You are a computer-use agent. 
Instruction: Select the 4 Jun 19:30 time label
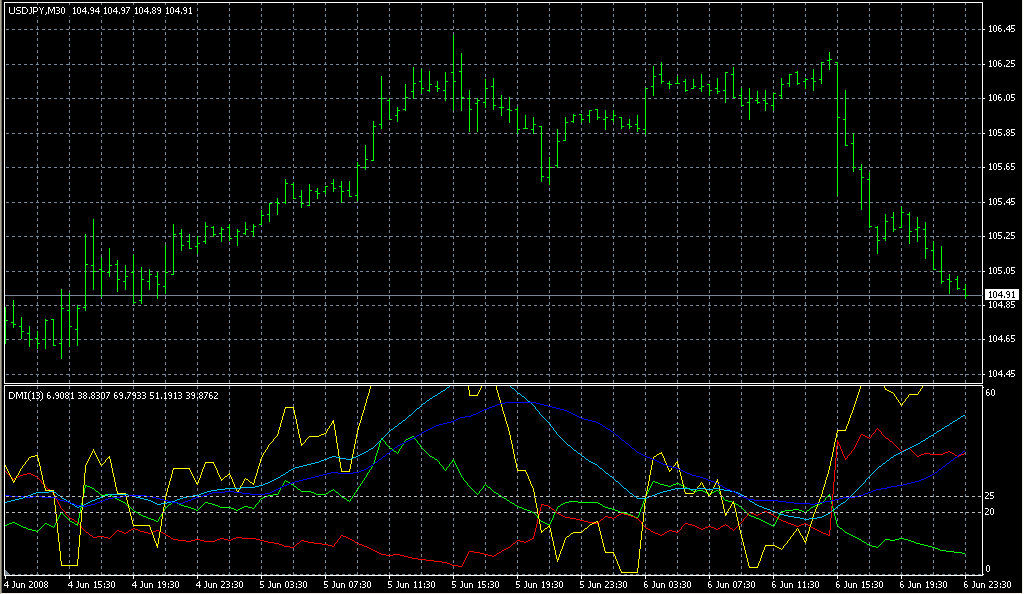pos(157,583)
